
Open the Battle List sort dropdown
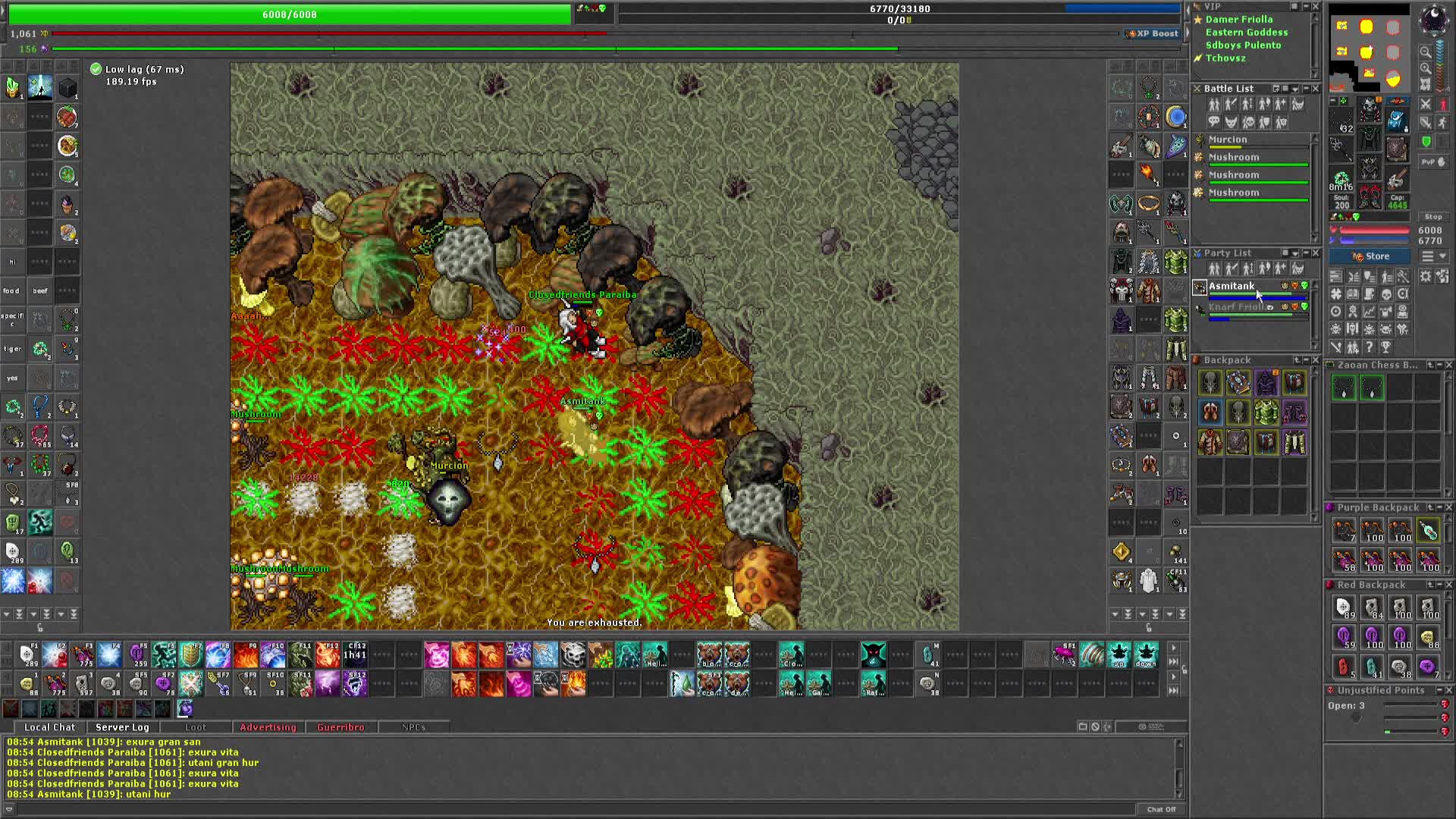coord(1295,89)
